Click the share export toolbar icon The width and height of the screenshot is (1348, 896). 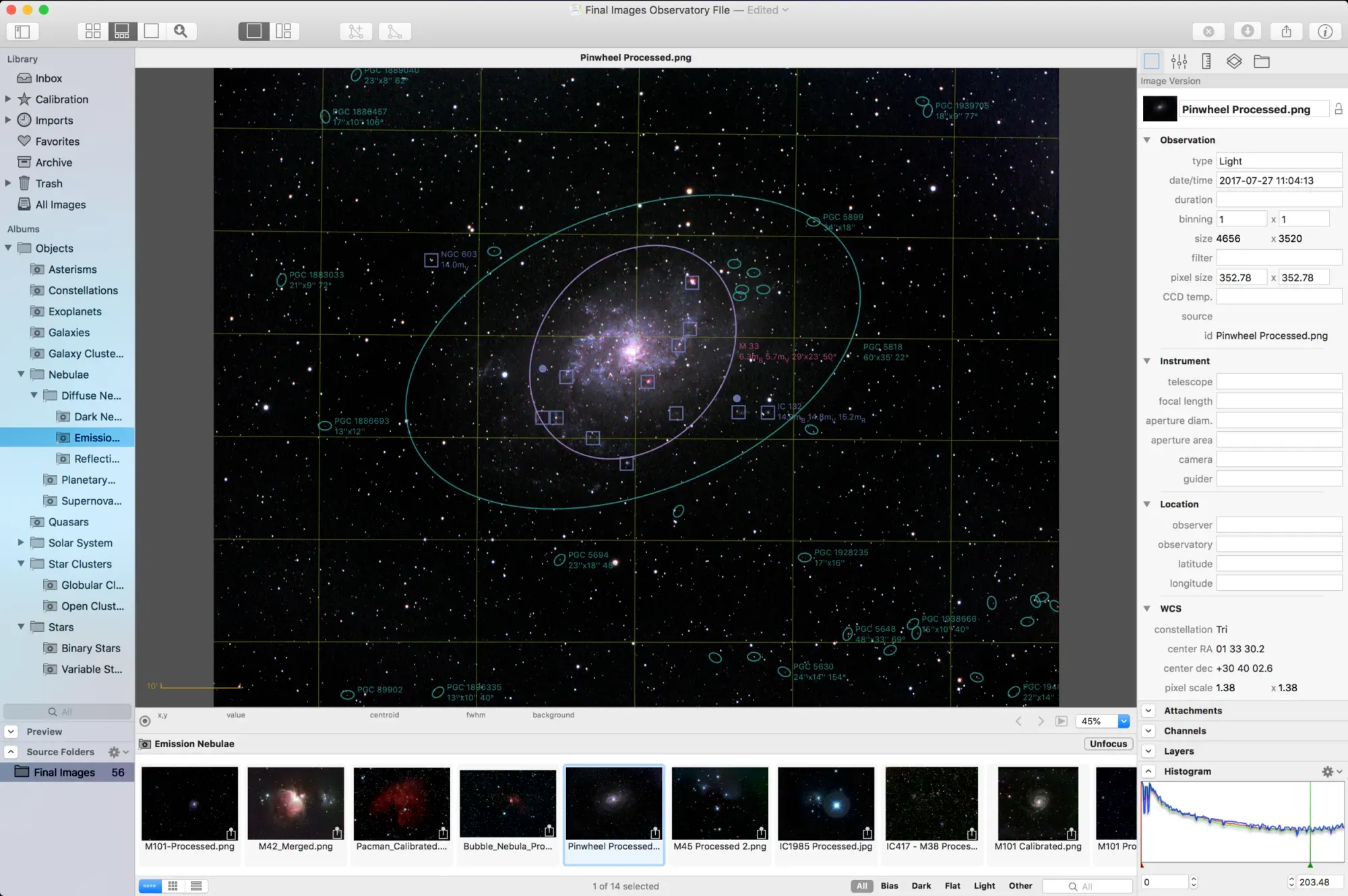click(1286, 31)
